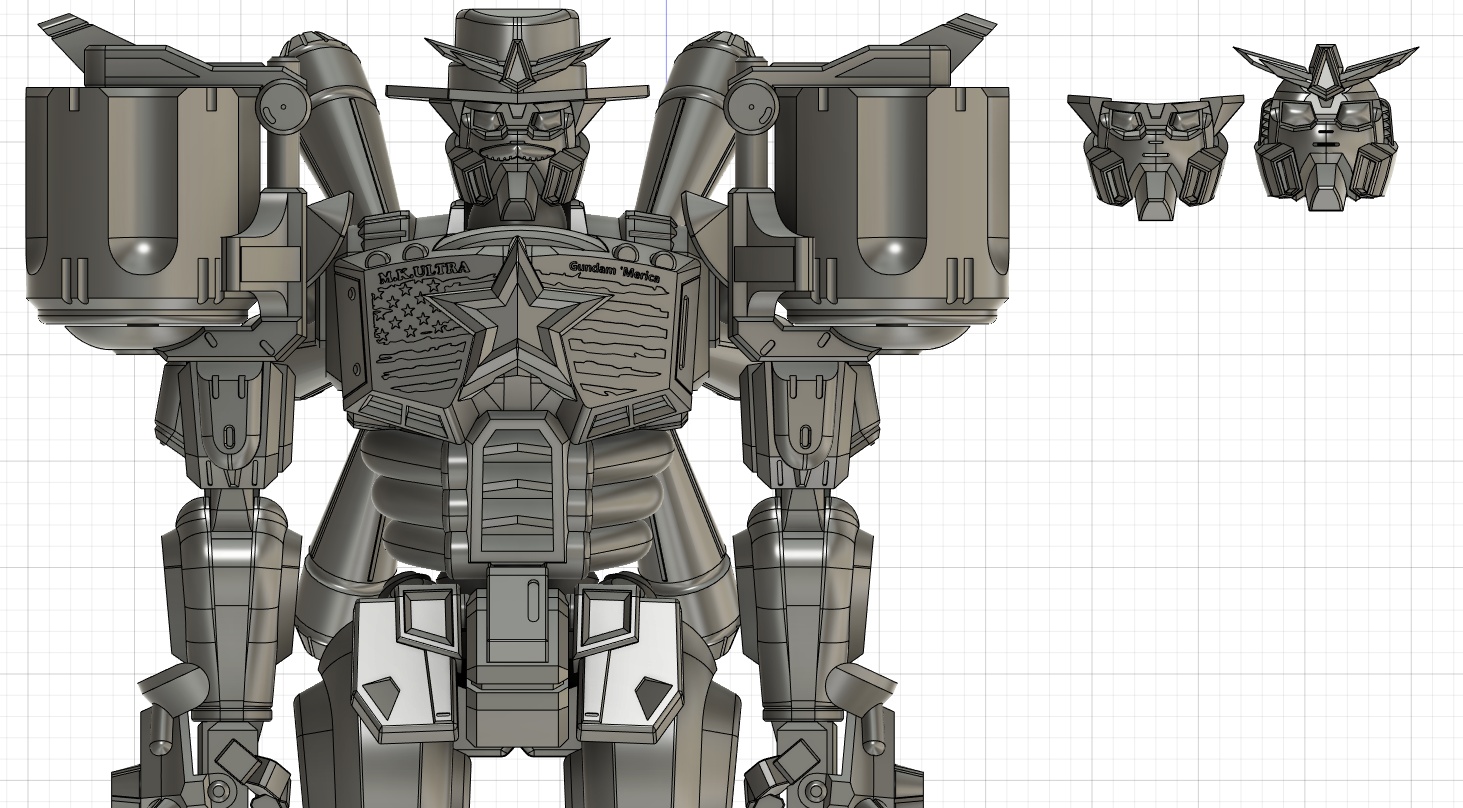This screenshot has width=1463, height=808.
Task: Select the standalone head model without V-fin crest
Action: click(1155, 155)
